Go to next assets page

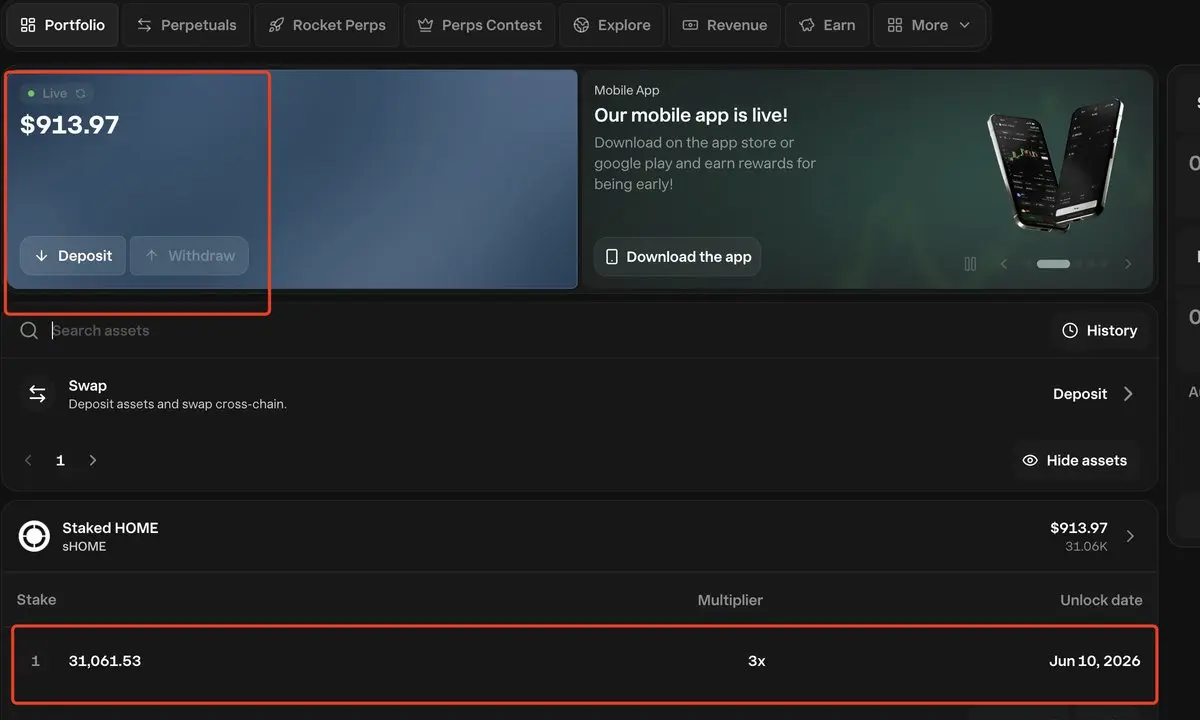pos(93,461)
